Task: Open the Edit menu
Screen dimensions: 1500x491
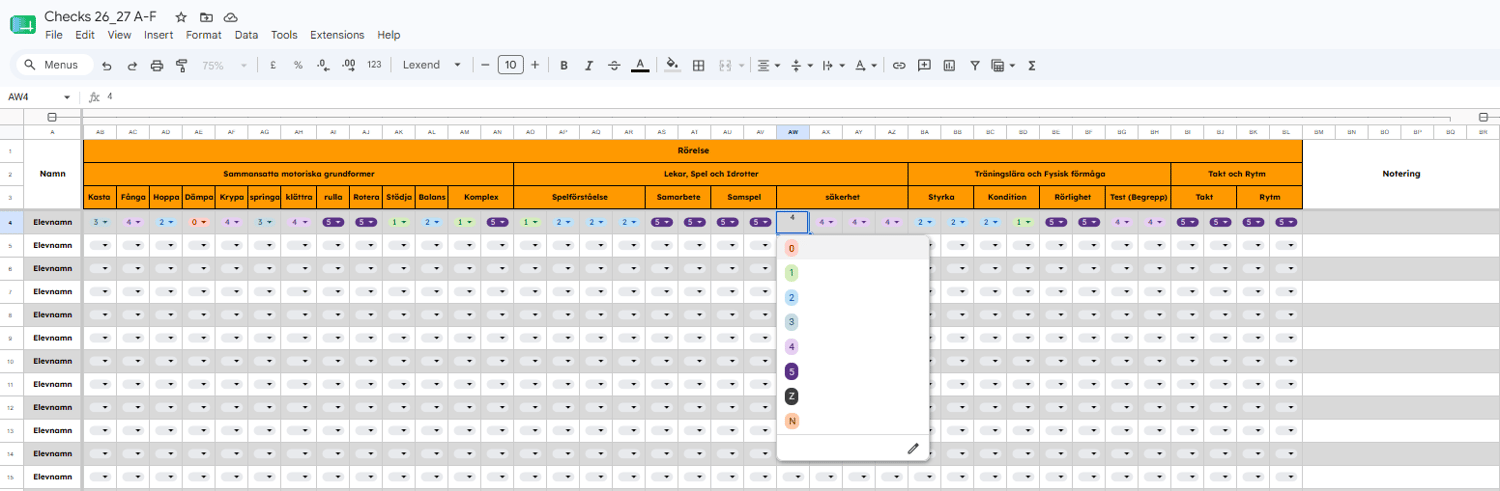Action: (85, 35)
